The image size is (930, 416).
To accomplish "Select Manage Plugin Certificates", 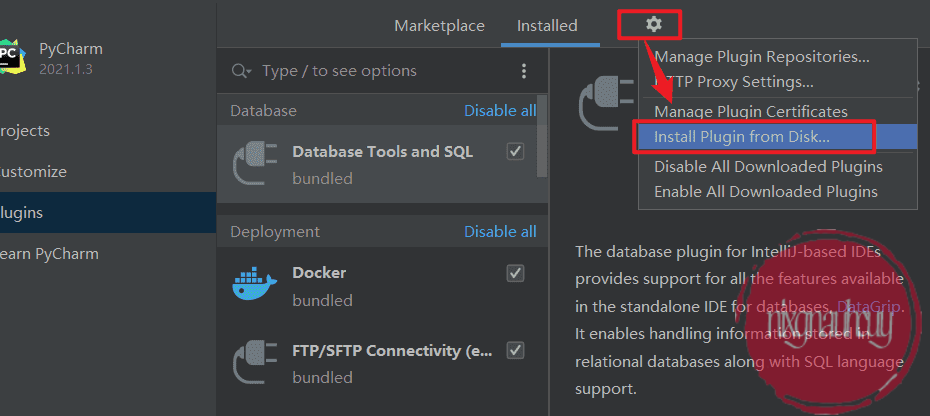I will (751, 112).
